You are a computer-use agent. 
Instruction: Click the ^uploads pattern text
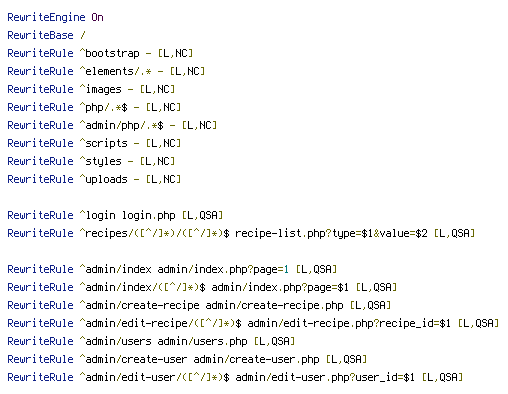tap(103, 179)
